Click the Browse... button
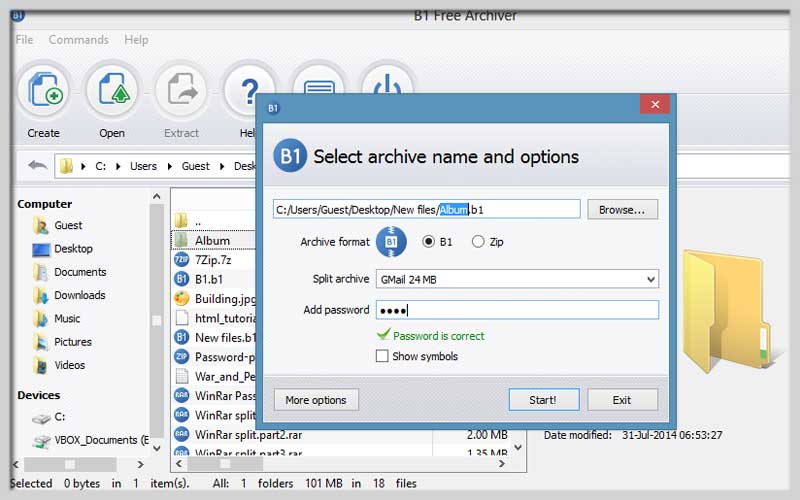This screenshot has height=500, width=800. coord(622,210)
